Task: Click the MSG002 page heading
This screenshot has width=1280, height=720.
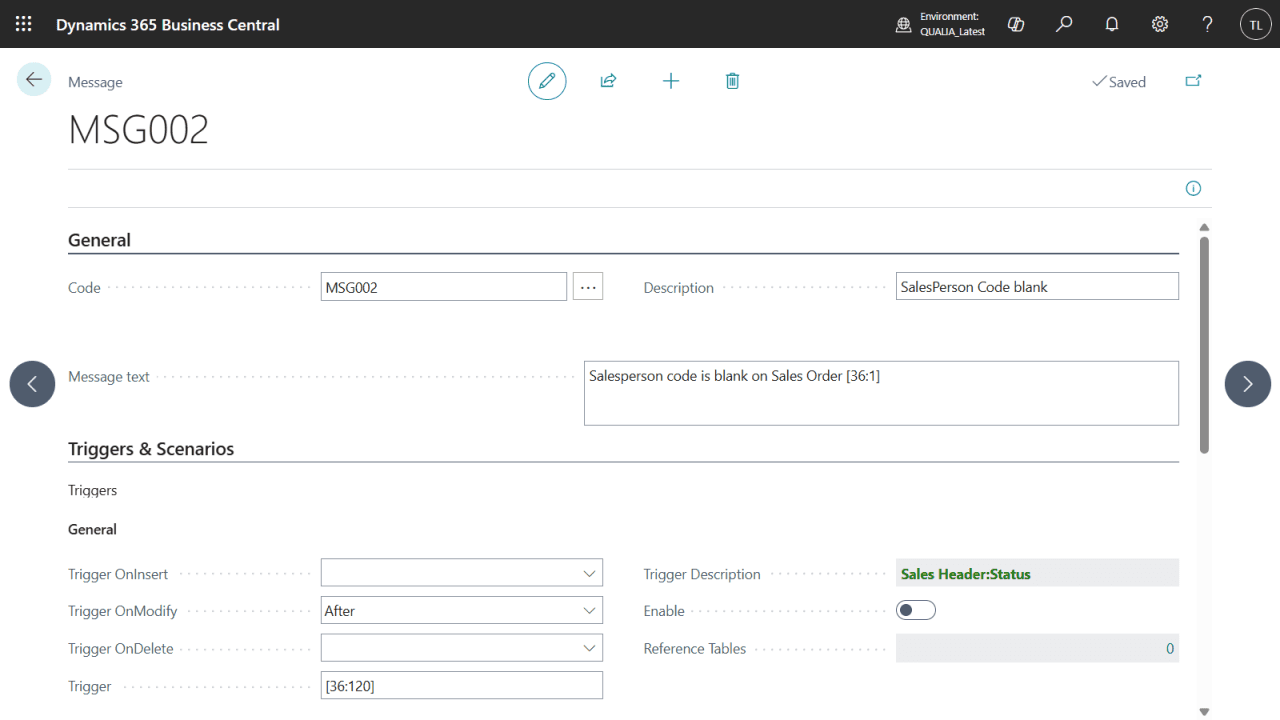Action: pyautogui.click(x=138, y=130)
